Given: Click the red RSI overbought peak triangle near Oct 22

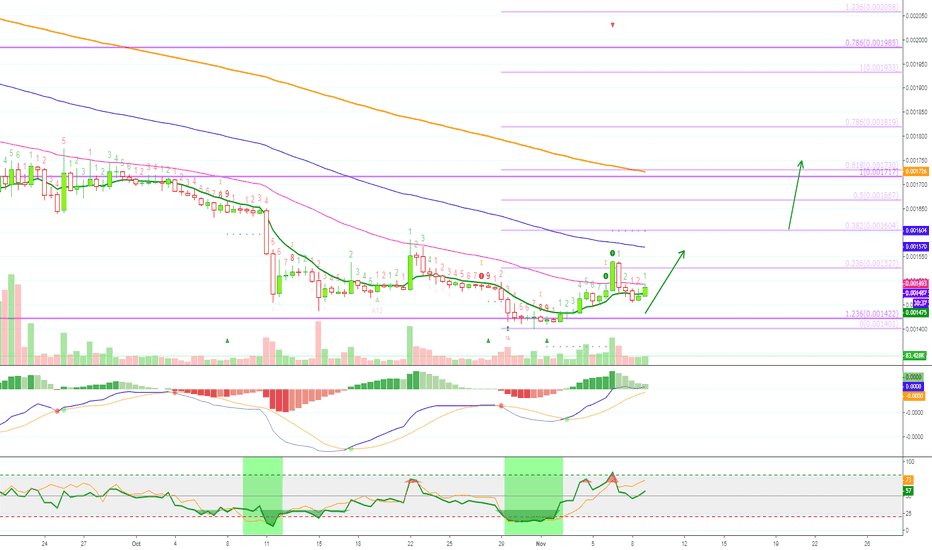Looking at the screenshot, I should (411, 480).
